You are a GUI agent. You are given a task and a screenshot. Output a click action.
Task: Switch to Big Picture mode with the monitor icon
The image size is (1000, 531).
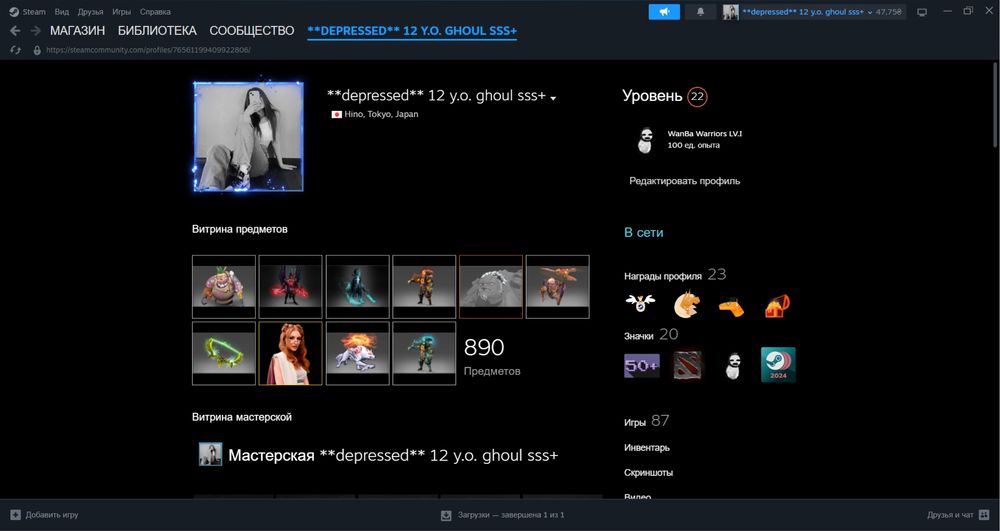pos(922,12)
